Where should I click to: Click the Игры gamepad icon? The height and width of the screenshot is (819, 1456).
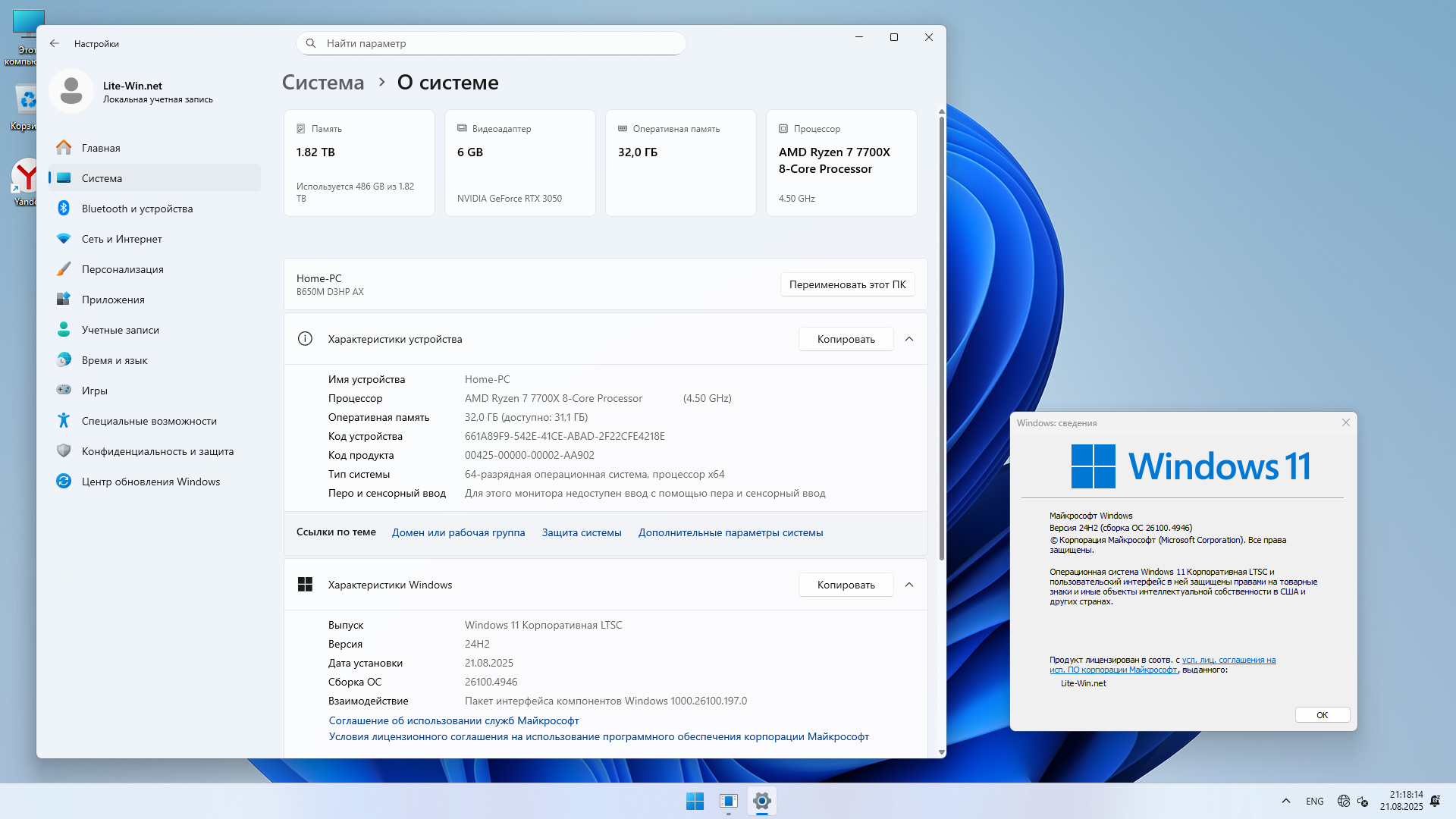64,391
